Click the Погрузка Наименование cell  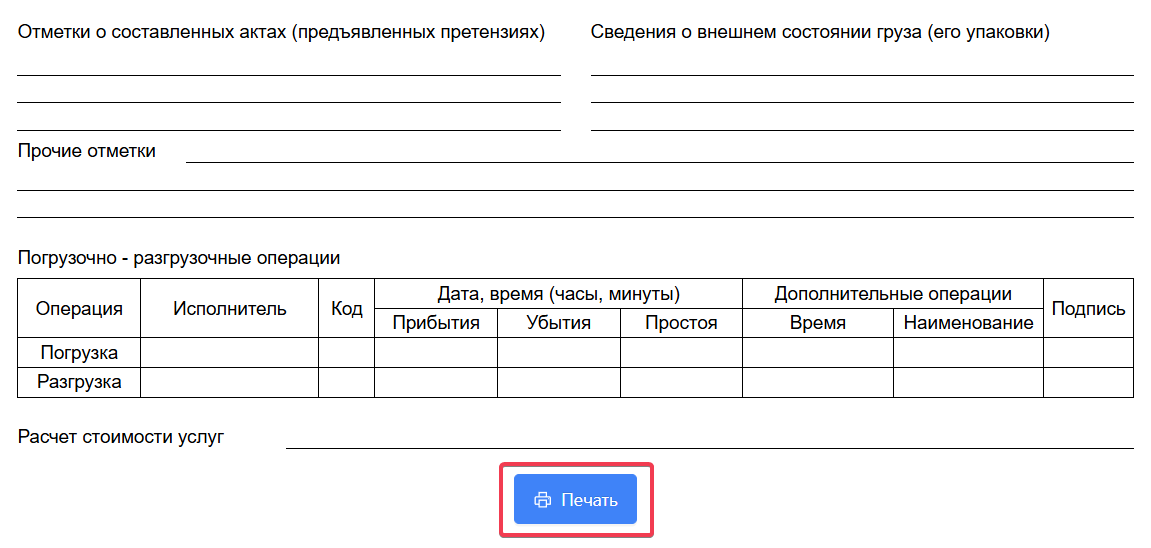pyautogui.click(x=968, y=353)
